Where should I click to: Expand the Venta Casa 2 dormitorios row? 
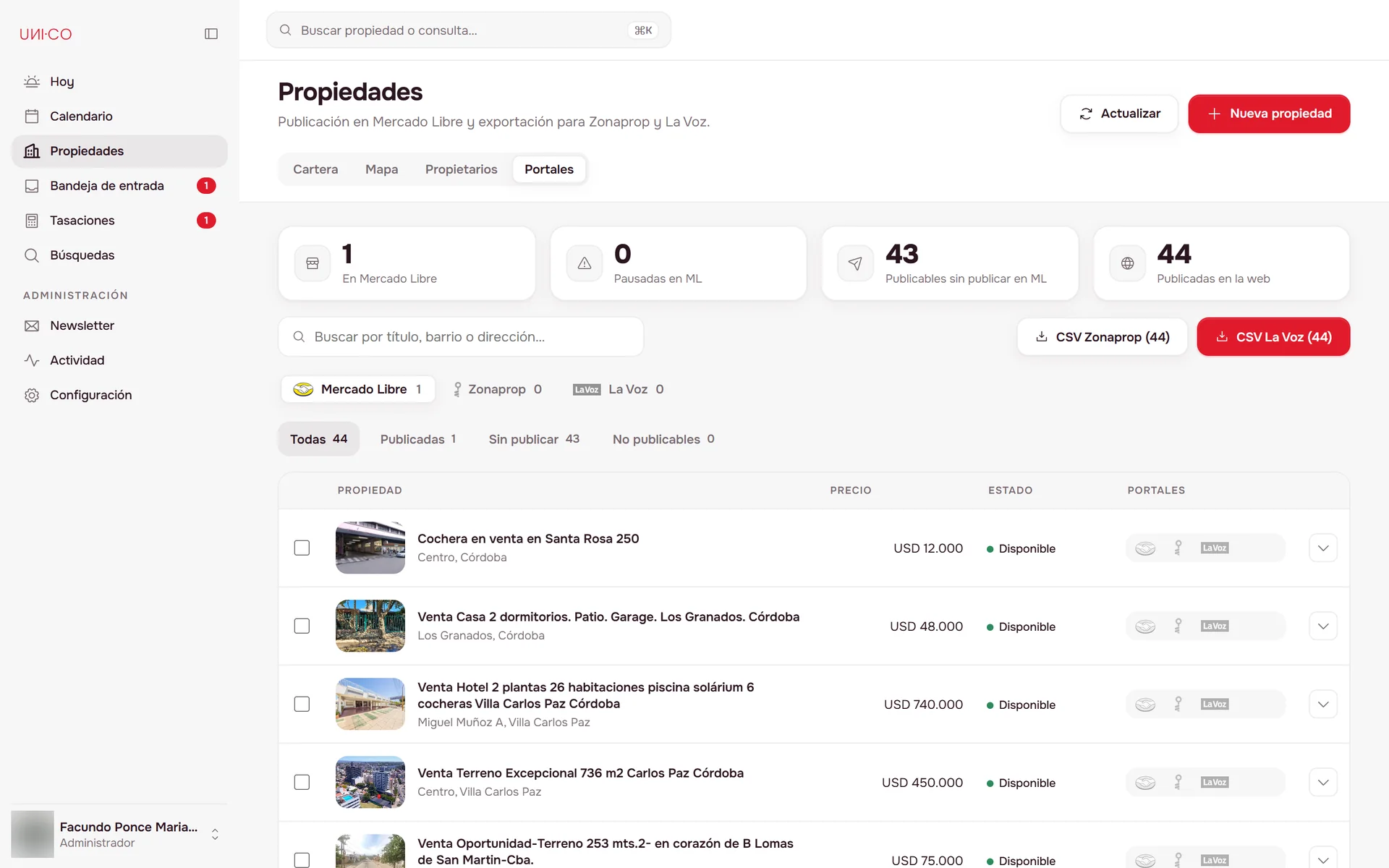point(1323,626)
